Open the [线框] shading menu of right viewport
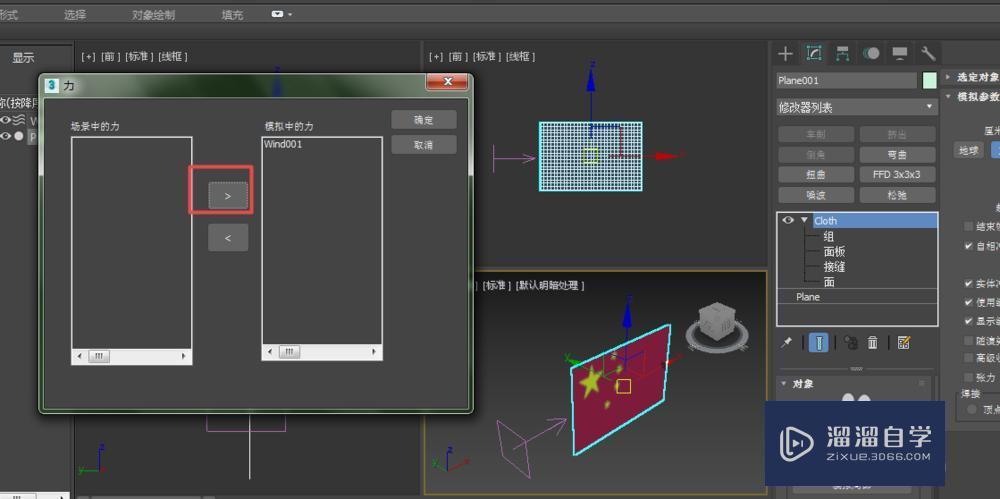The image size is (1000, 499). pyautogui.click(x=520, y=57)
